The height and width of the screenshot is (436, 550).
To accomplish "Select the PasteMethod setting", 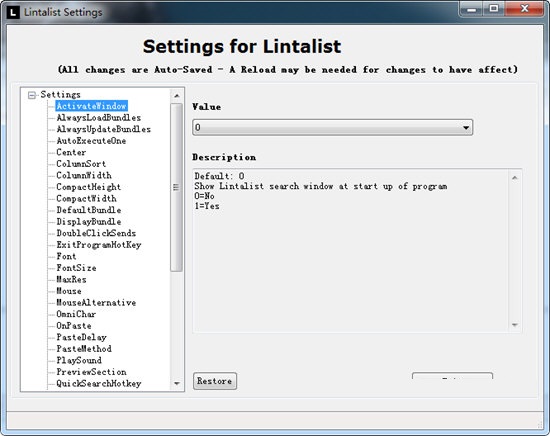I will pos(84,349).
